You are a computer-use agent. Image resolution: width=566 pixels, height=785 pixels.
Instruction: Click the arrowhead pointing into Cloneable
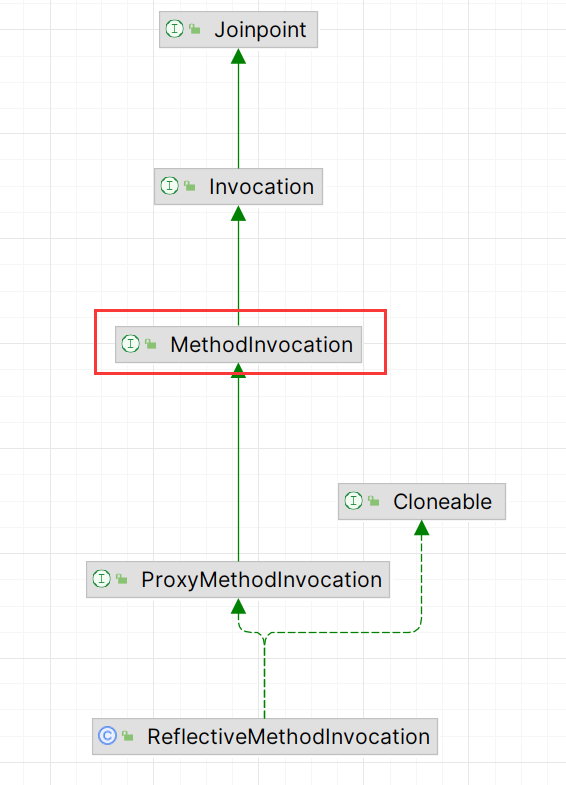[x=422, y=528]
